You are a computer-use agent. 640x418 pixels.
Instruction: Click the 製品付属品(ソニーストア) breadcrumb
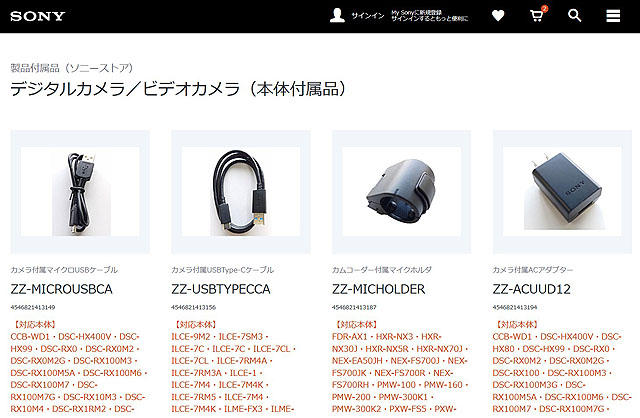click(72, 68)
